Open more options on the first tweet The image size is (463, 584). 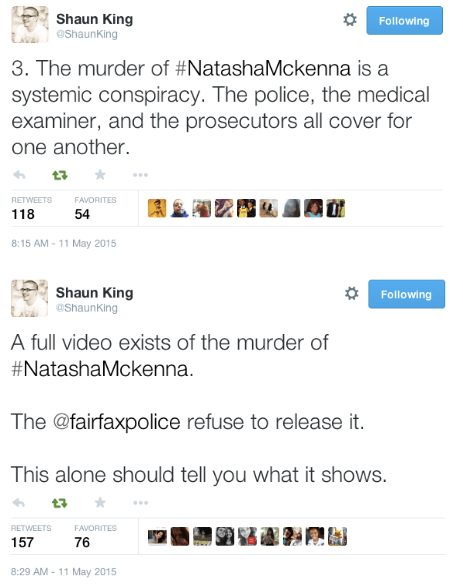(x=140, y=175)
